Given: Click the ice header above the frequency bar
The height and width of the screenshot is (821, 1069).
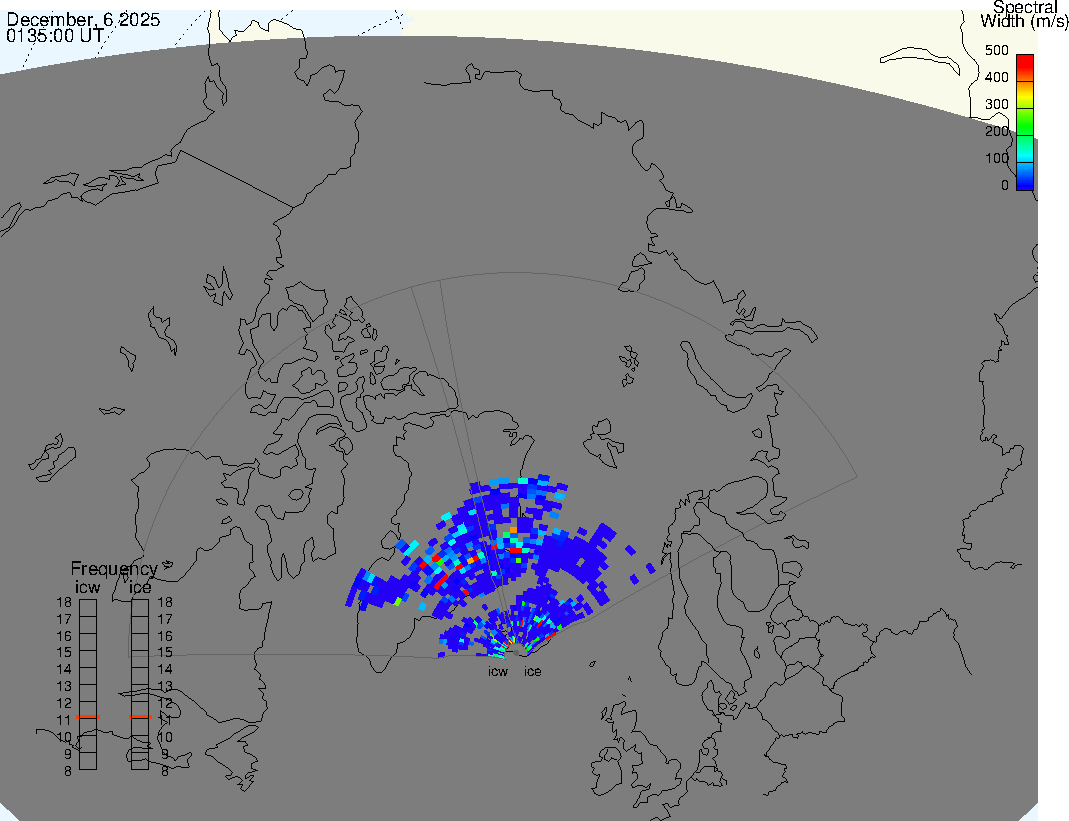Looking at the screenshot, I should (x=140, y=587).
